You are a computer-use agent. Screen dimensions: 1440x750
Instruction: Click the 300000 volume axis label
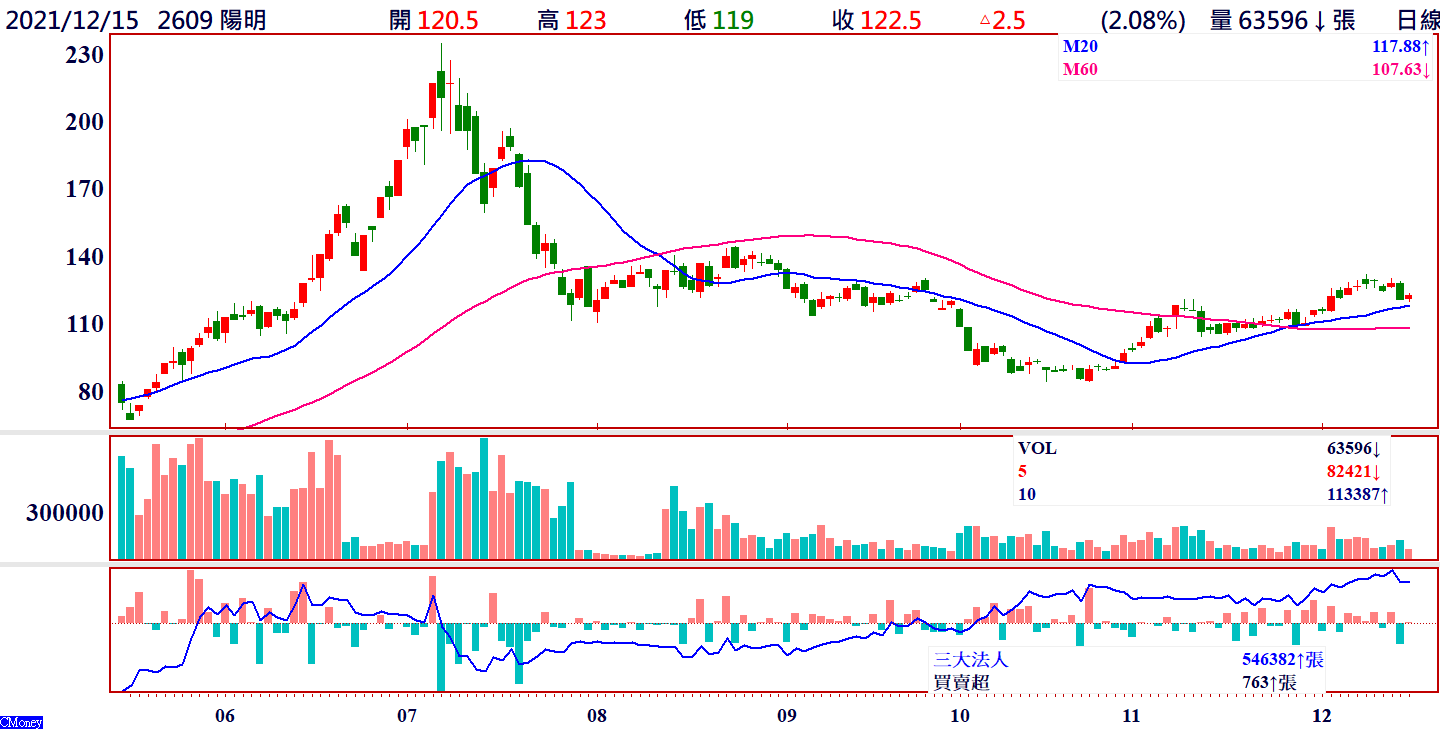(x=65, y=513)
